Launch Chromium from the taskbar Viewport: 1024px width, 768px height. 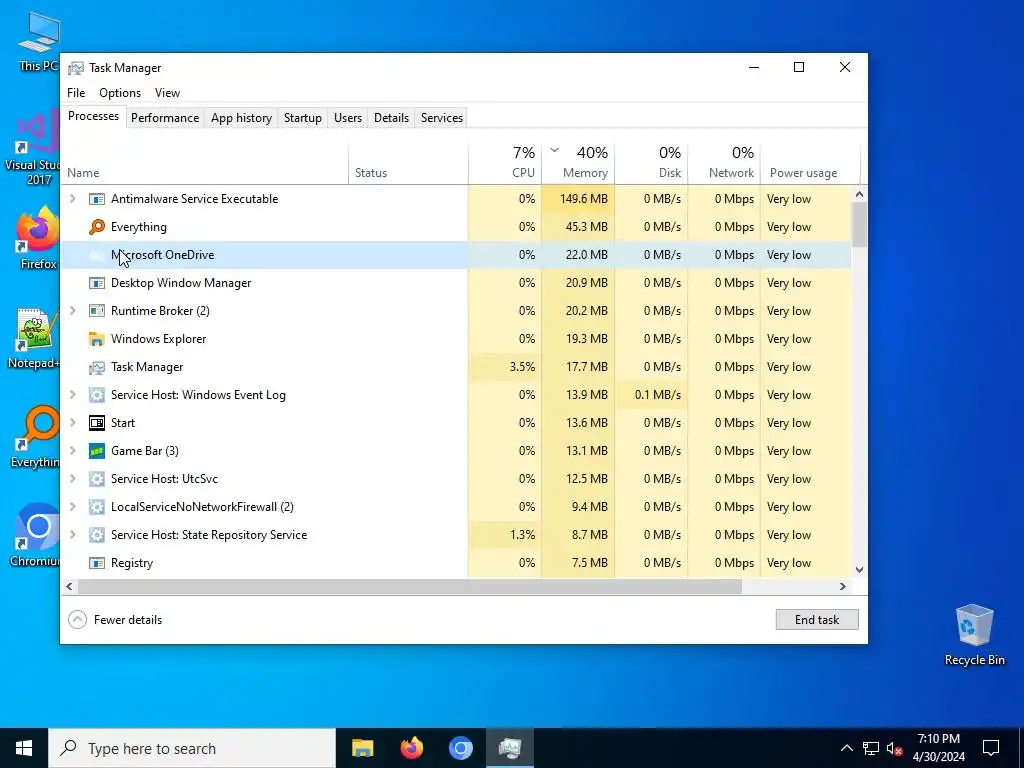[460, 748]
